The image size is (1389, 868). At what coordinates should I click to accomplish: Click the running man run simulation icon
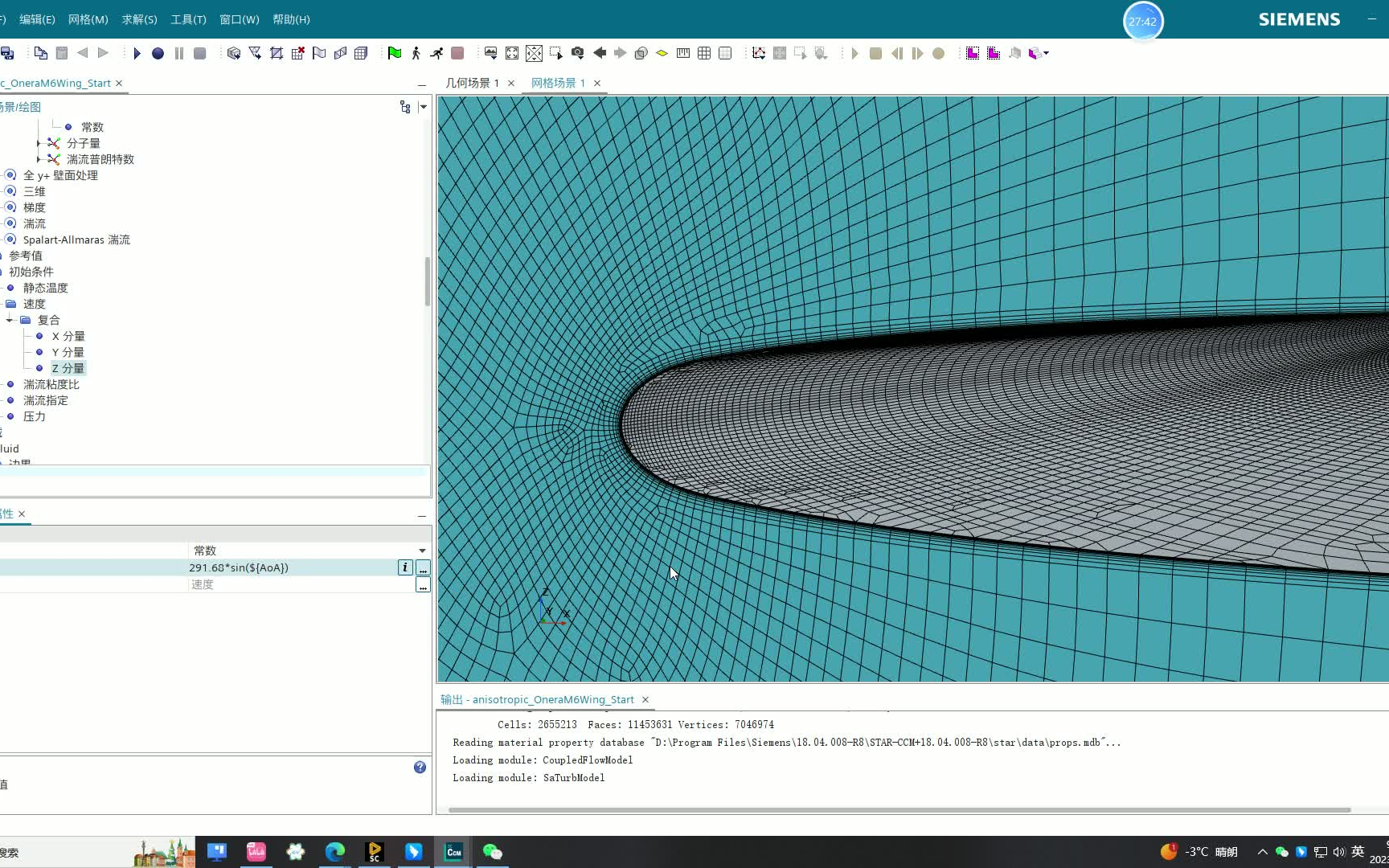click(x=436, y=53)
